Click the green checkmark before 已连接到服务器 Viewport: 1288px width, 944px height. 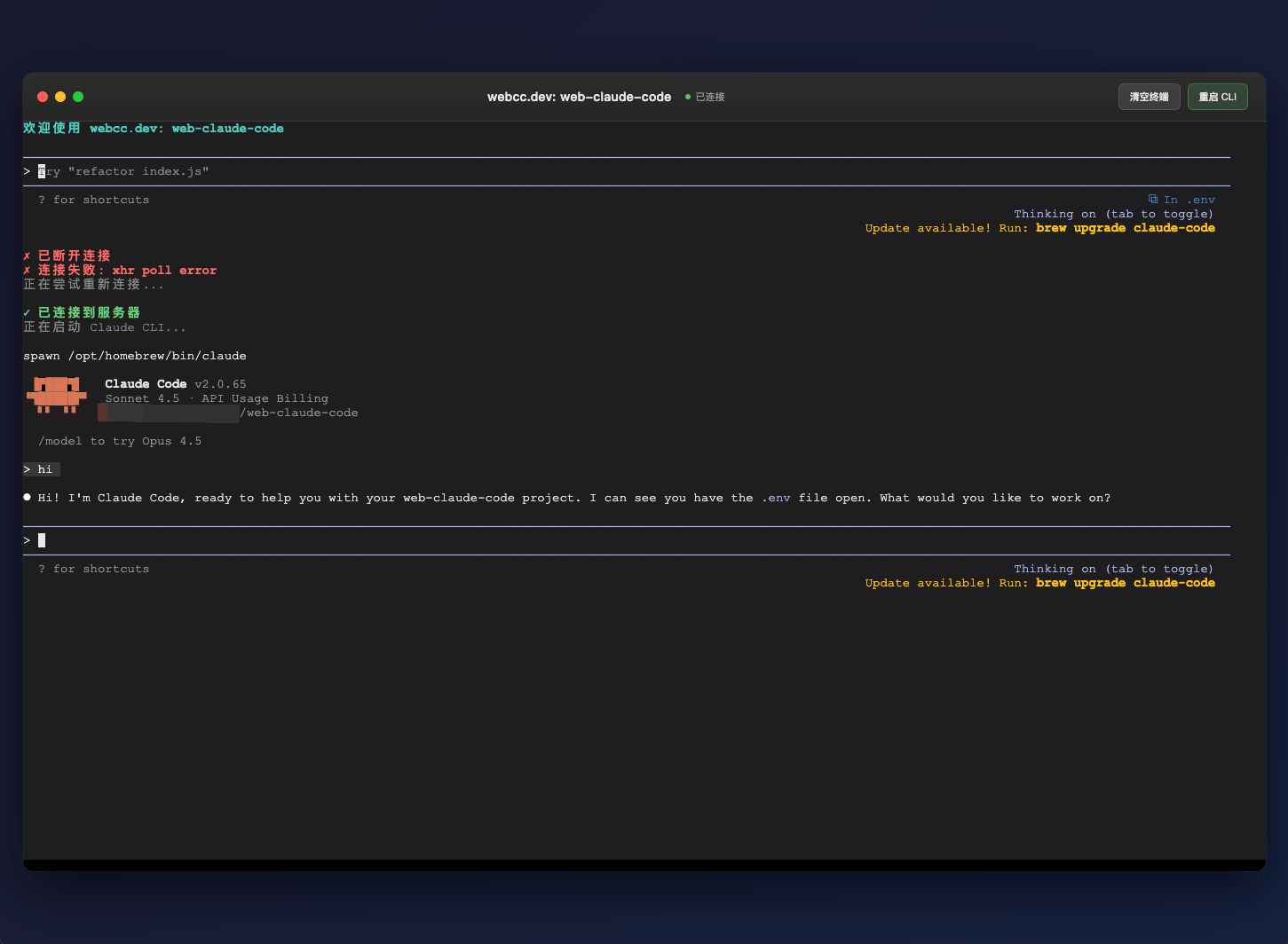[x=27, y=313]
